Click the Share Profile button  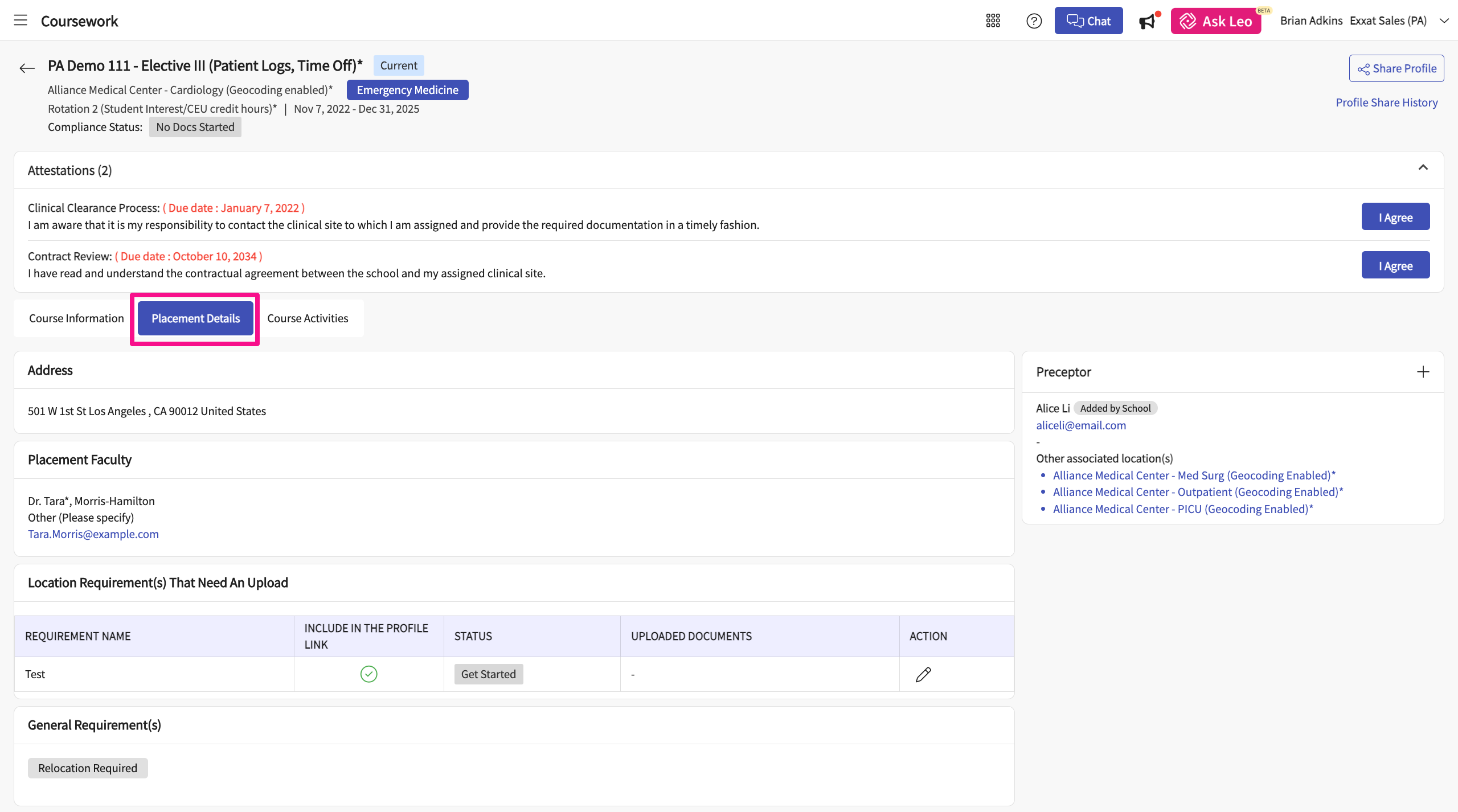[x=1396, y=68]
